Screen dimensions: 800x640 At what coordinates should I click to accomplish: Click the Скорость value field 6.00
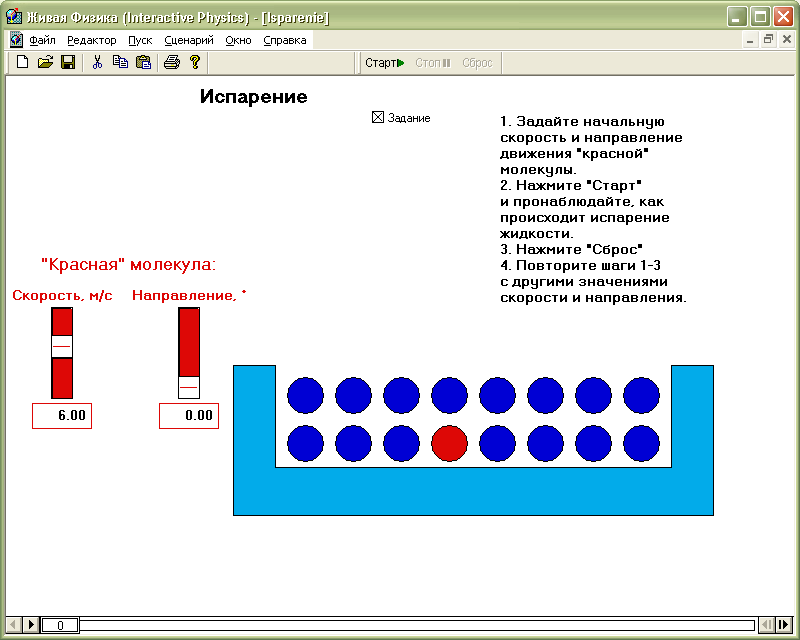(x=62, y=415)
